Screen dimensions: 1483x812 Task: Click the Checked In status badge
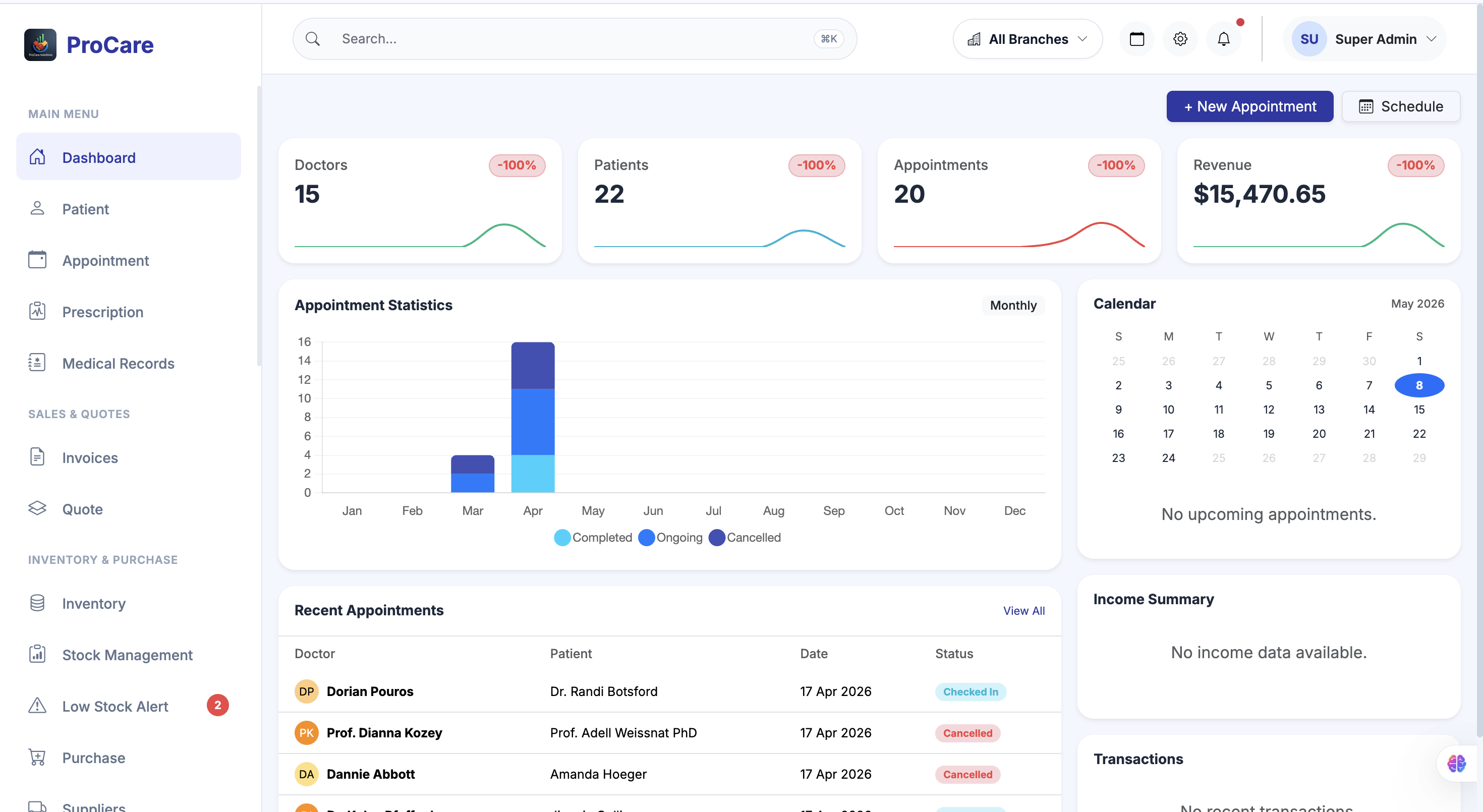970,692
